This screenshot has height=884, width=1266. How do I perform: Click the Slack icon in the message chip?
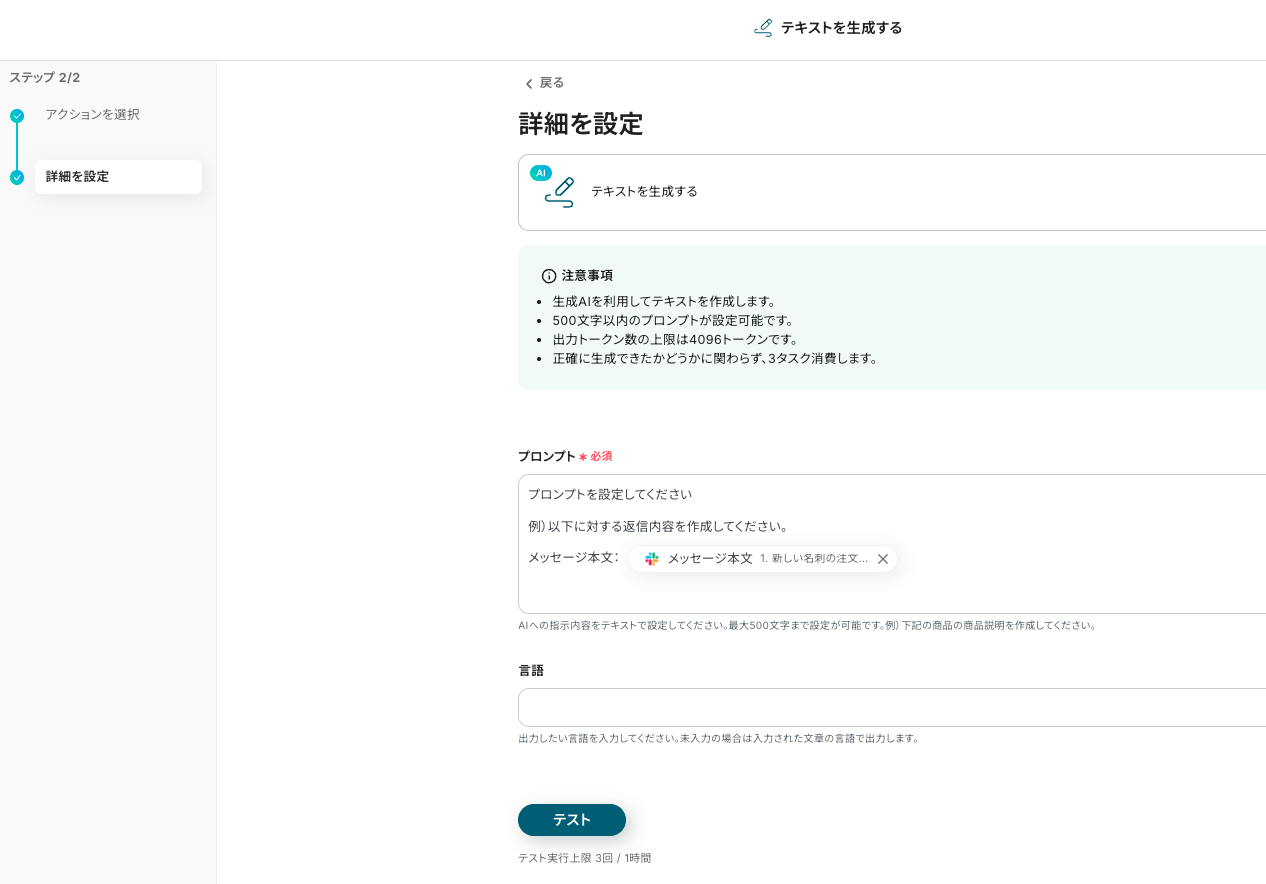[x=652, y=559]
